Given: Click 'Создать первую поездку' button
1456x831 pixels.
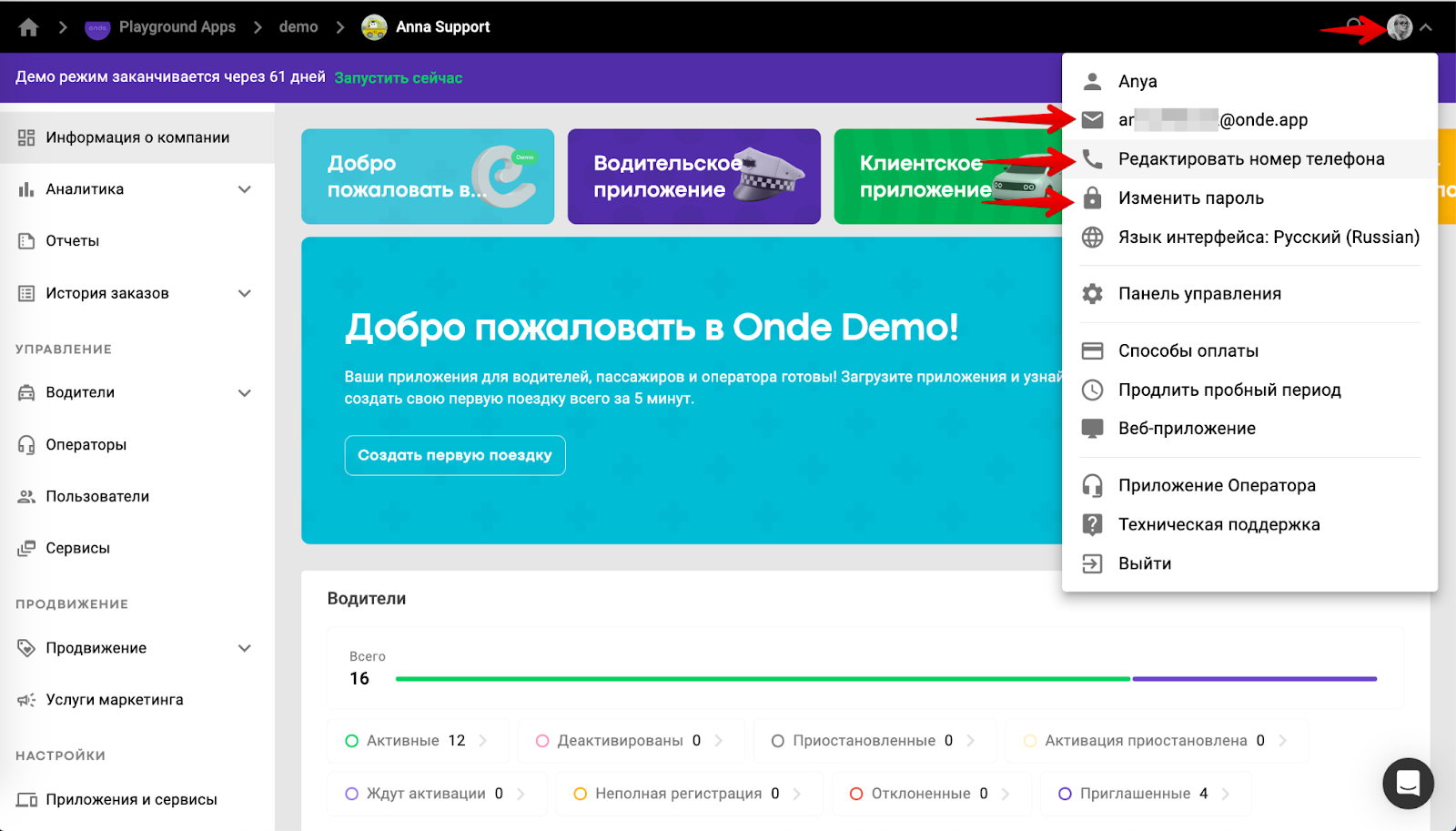Looking at the screenshot, I should point(455,455).
